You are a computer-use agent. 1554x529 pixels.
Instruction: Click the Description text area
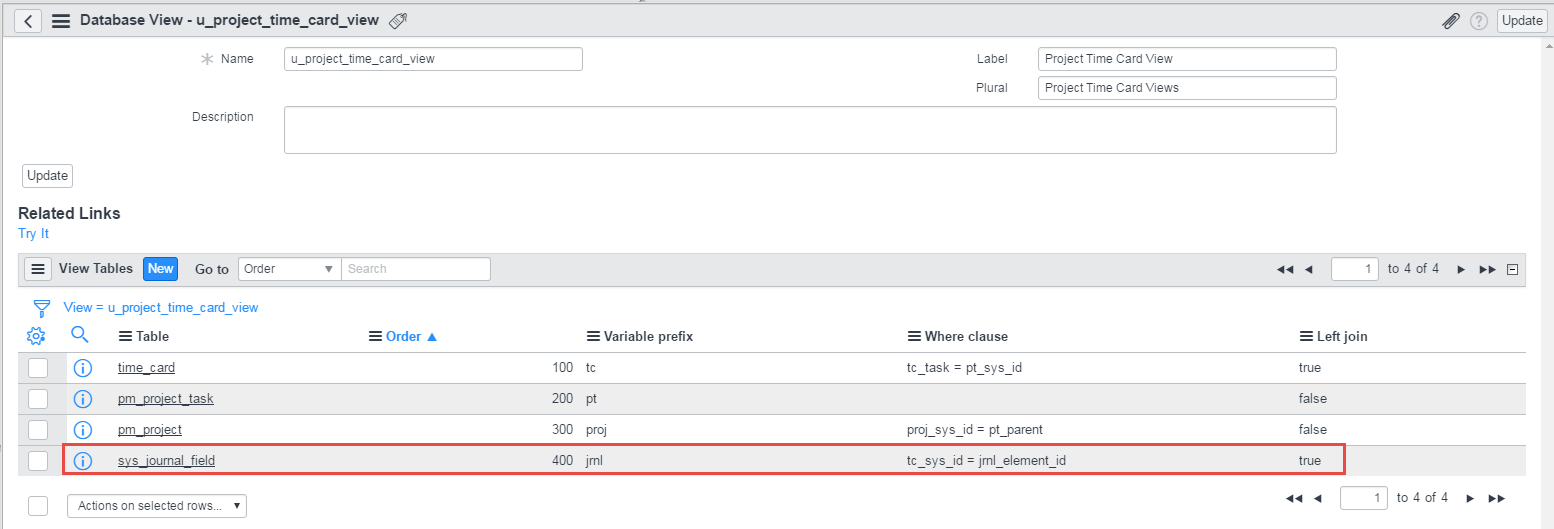point(810,130)
